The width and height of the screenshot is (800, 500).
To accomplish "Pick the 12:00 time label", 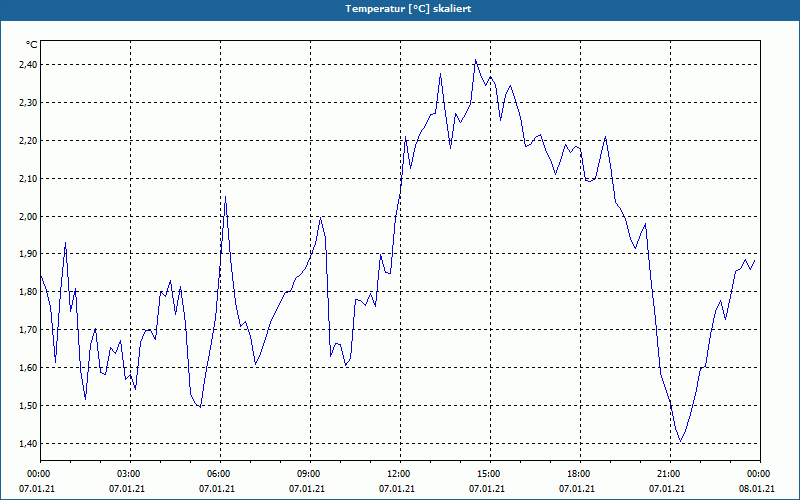I will pos(400,474).
